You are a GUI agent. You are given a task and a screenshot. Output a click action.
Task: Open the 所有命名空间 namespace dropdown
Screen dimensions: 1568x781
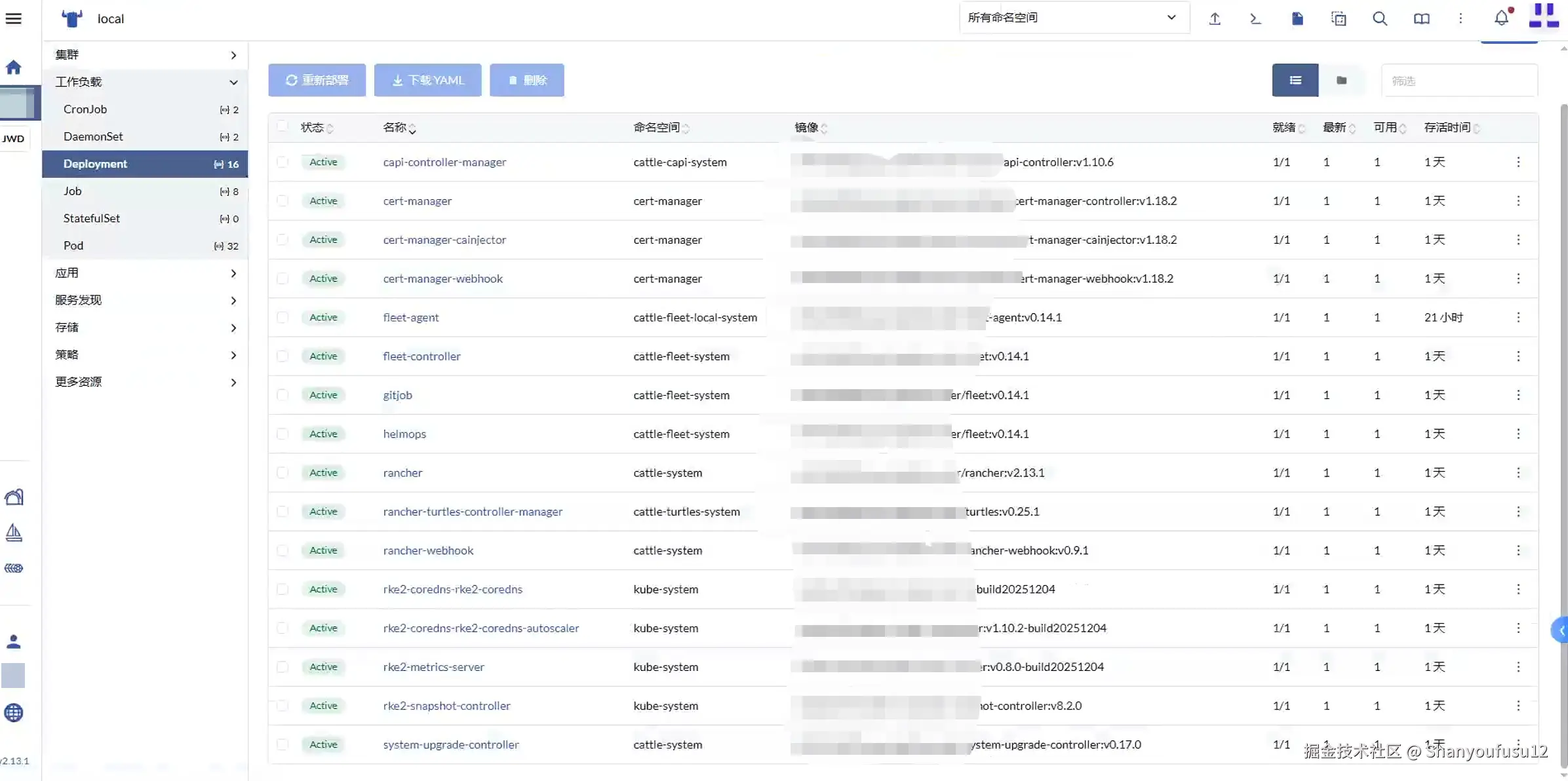point(1074,18)
